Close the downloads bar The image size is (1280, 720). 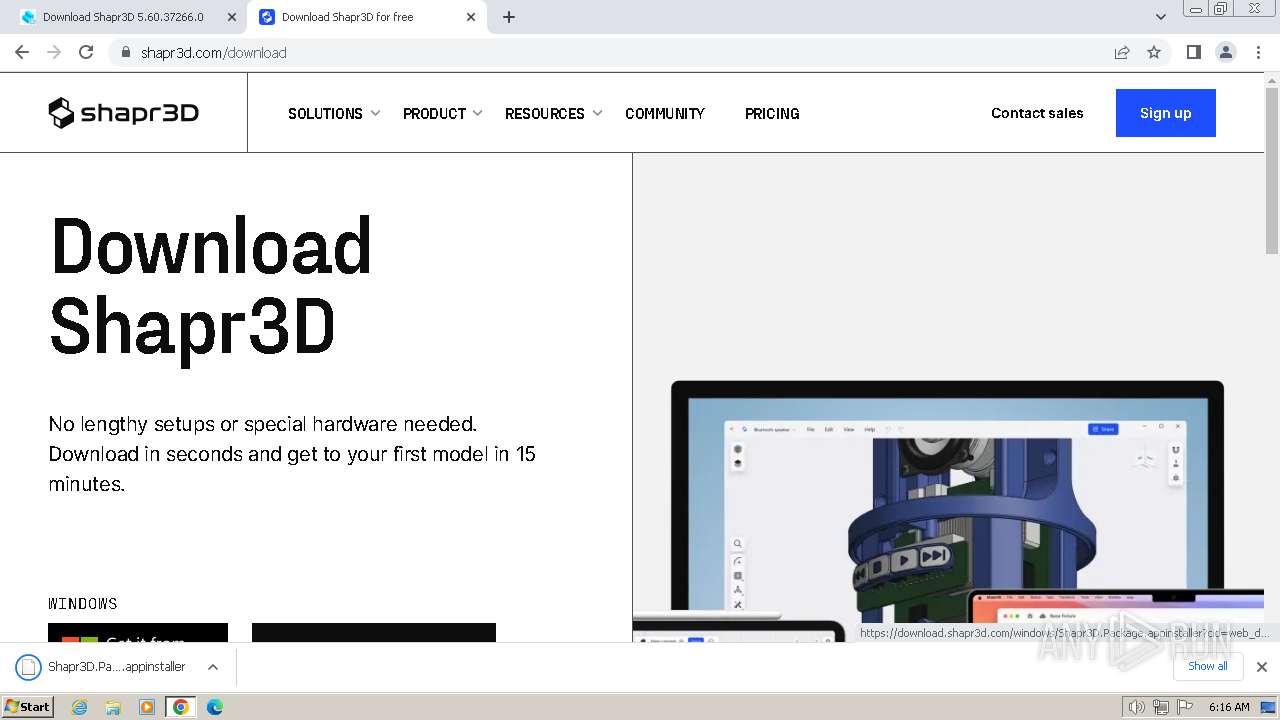click(1262, 667)
